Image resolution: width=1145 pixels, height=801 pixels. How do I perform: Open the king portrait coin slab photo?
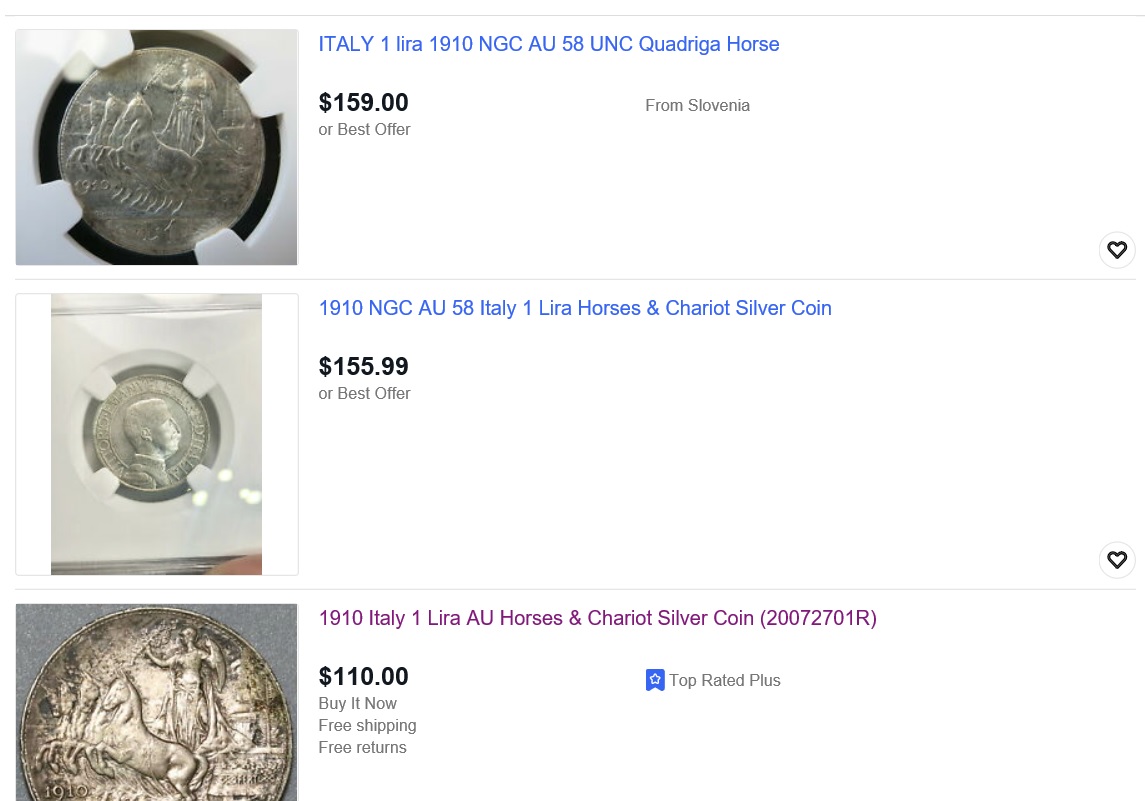click(x=157, y=434)
